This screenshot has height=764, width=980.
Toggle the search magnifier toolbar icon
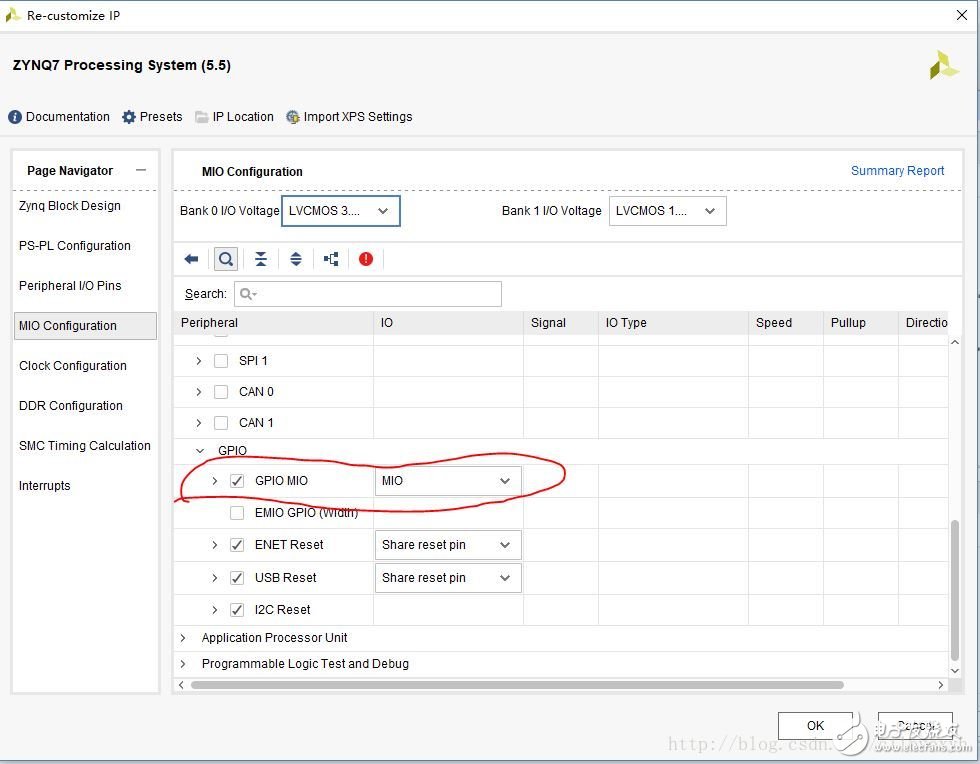point(226,259)
